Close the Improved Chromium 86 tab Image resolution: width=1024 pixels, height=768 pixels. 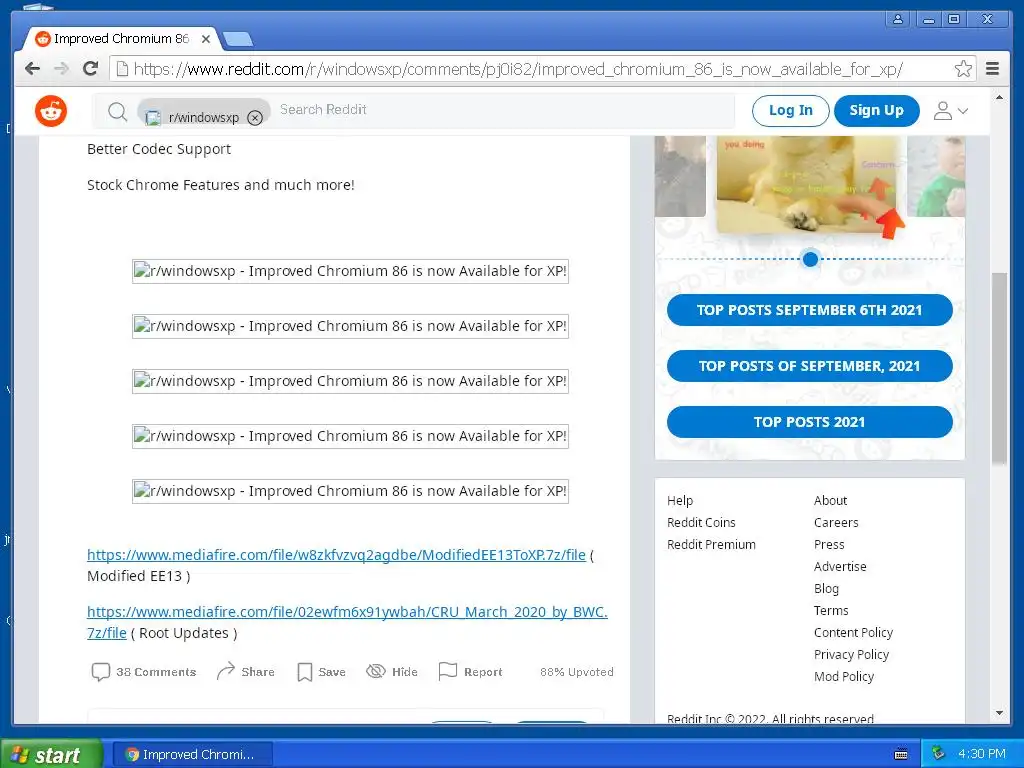(x=206, y=39)
